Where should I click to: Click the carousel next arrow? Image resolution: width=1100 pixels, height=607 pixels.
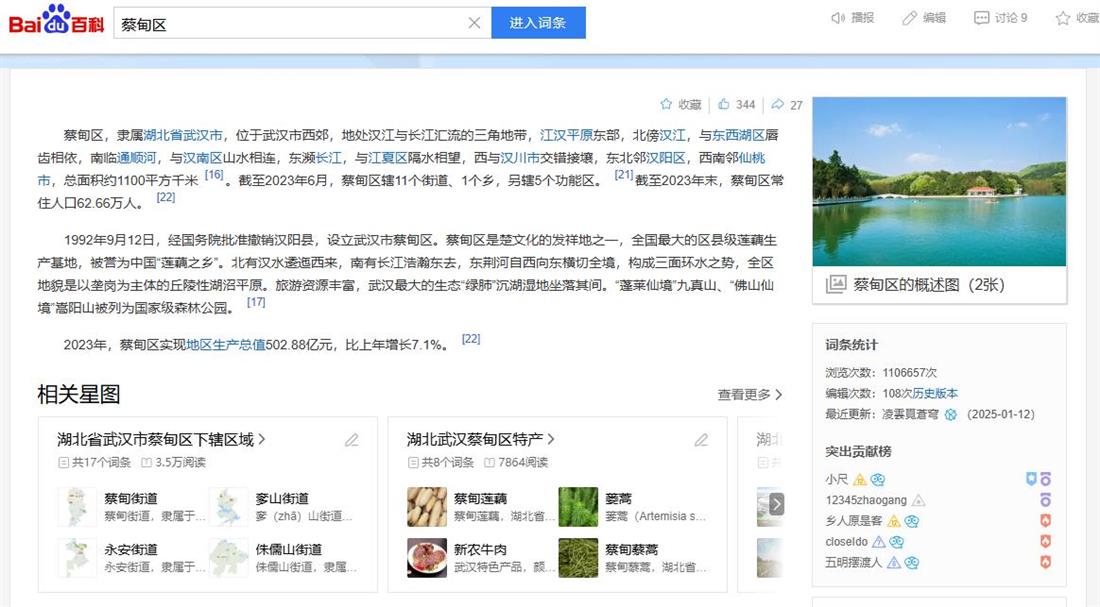coord(776,505)
